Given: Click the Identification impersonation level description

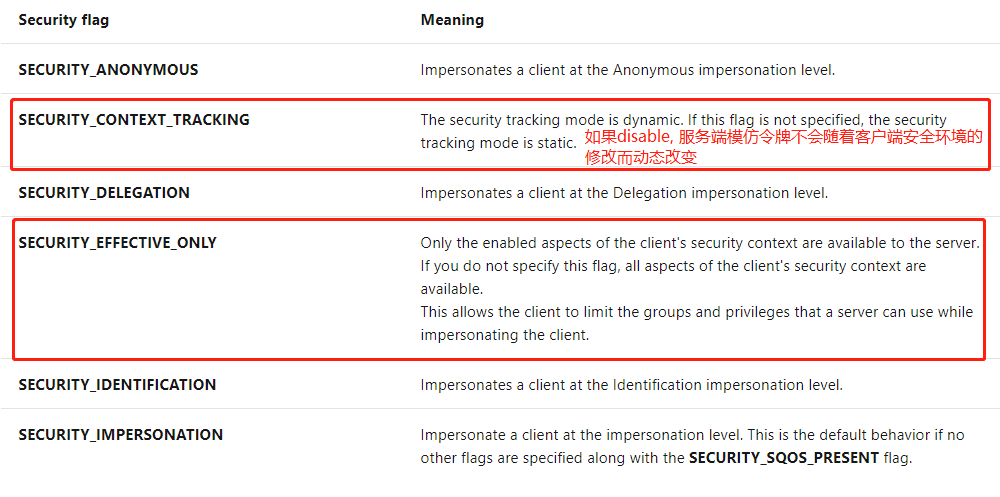Looking at the screenshot, I should pos(631,385).
